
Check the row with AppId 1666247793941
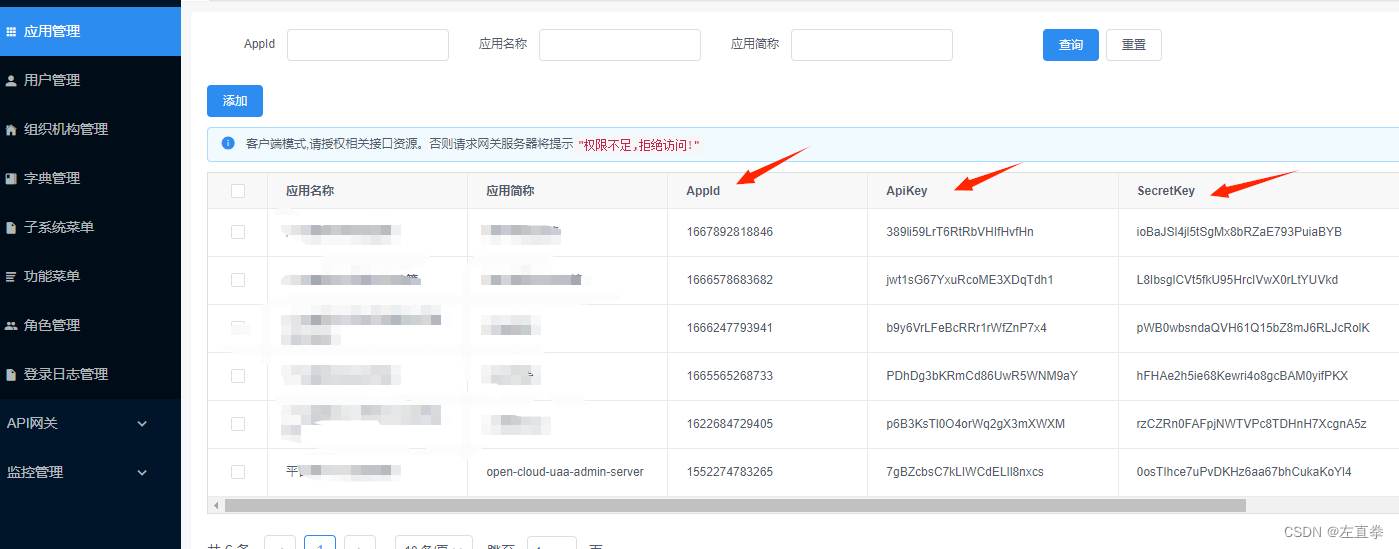tap(238, 328)
